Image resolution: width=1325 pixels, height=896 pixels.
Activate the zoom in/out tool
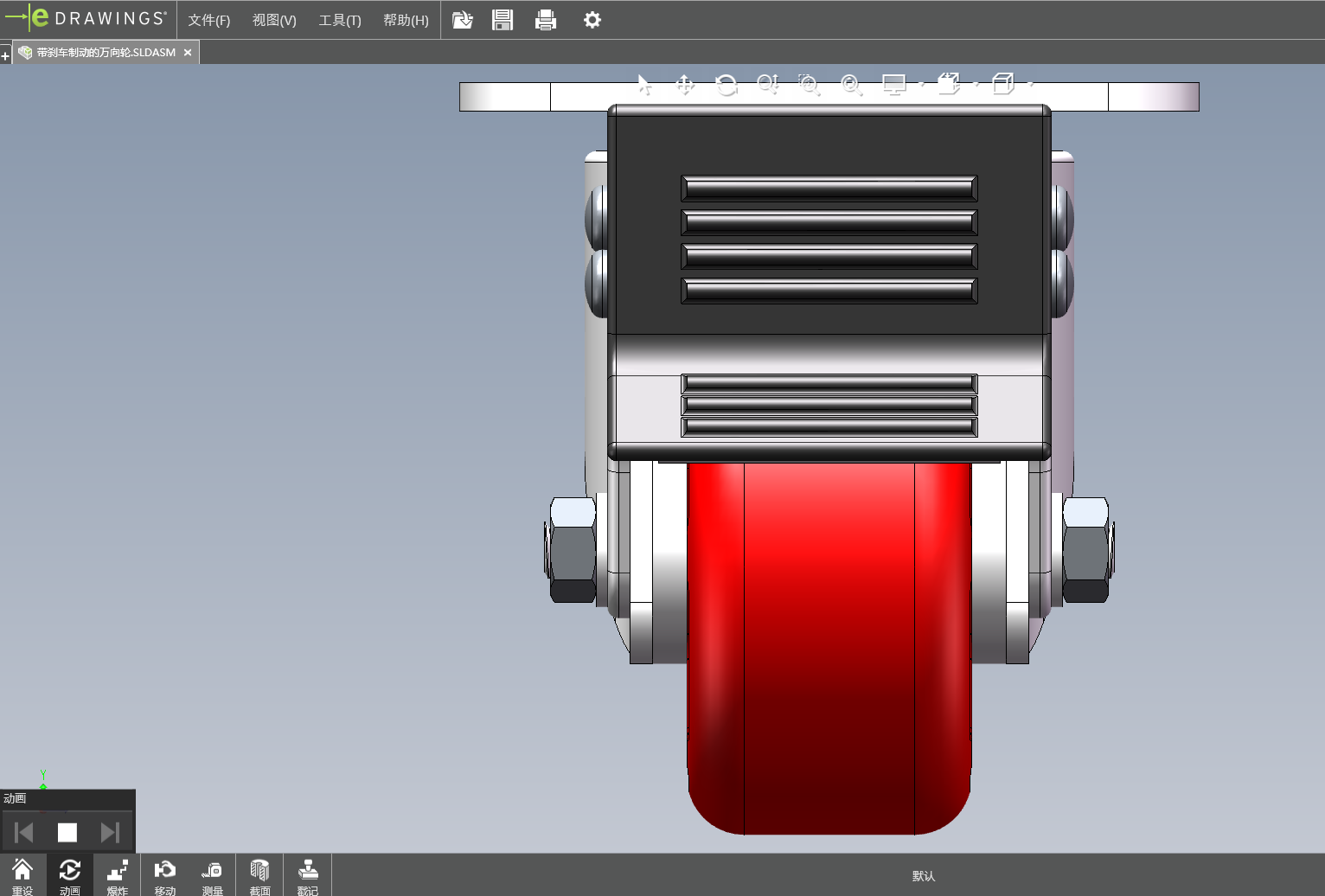[768, 85]
